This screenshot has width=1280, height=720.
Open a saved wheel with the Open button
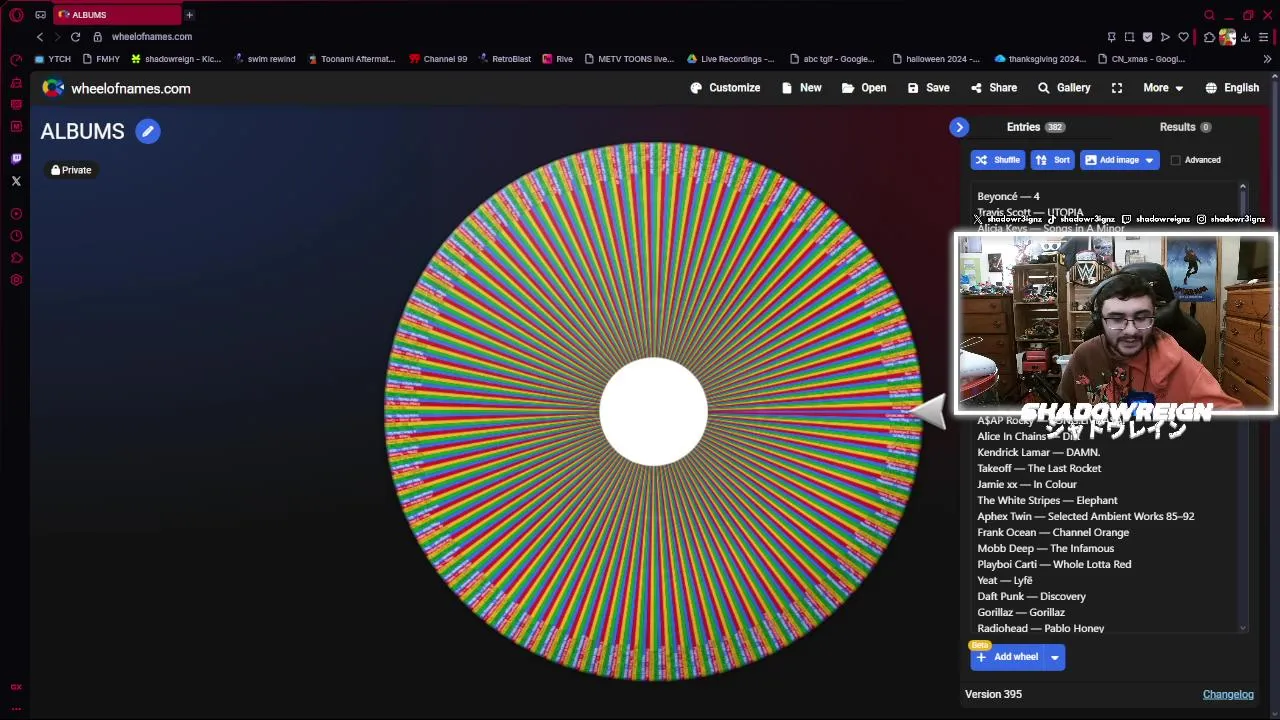[864, 88]
